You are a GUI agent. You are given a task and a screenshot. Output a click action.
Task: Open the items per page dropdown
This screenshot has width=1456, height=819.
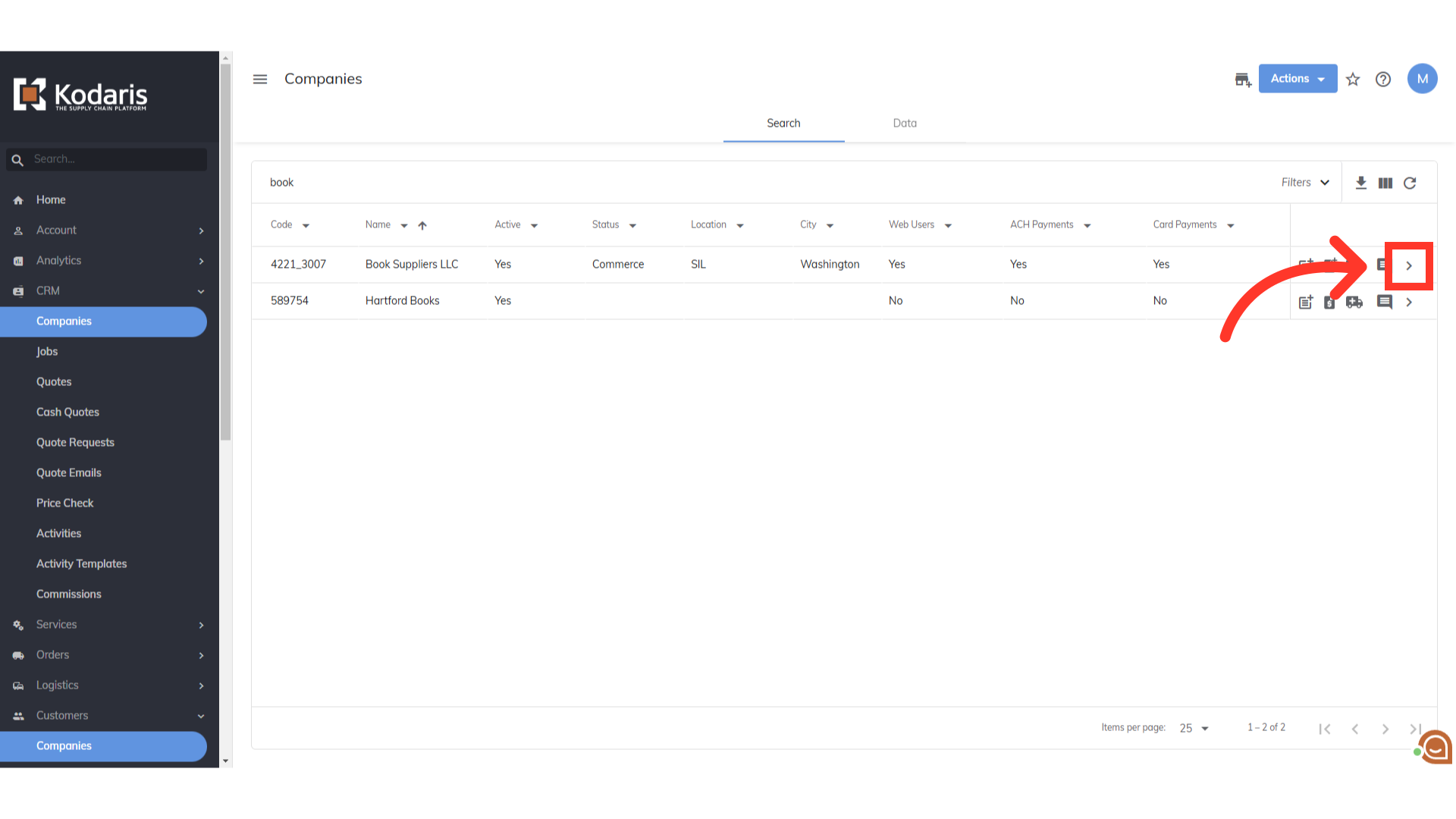(x=1194, y=728)
